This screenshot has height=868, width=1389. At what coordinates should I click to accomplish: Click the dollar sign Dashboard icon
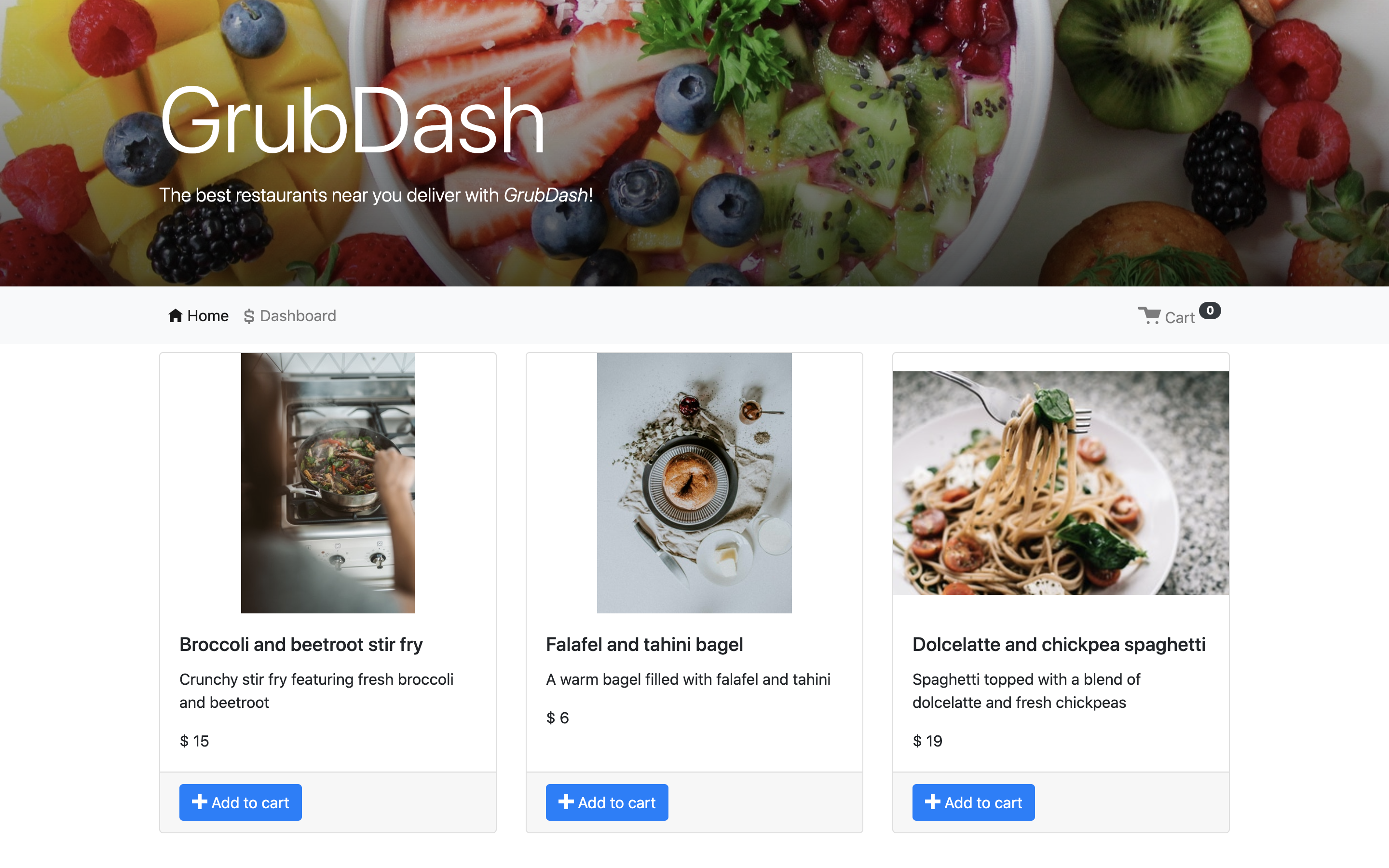coord(248,316)
